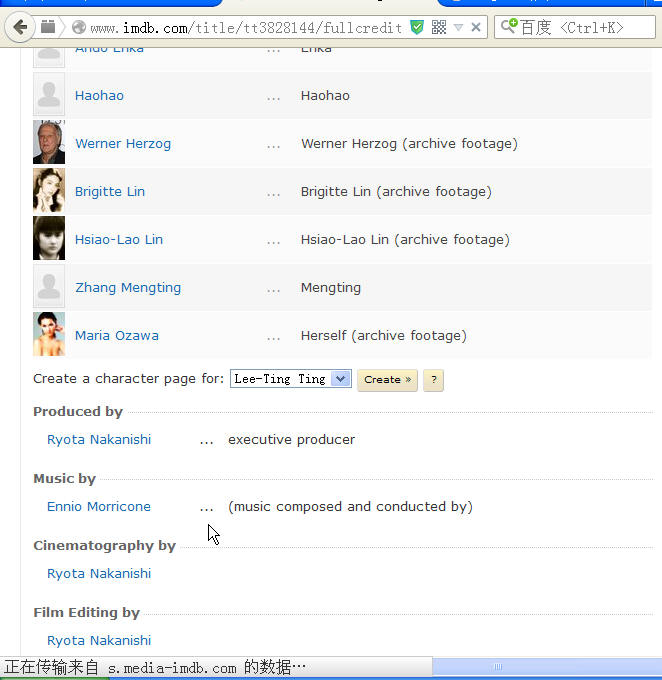Click the site identity globe icon
The image size is (662, 680).
[79, 28]
